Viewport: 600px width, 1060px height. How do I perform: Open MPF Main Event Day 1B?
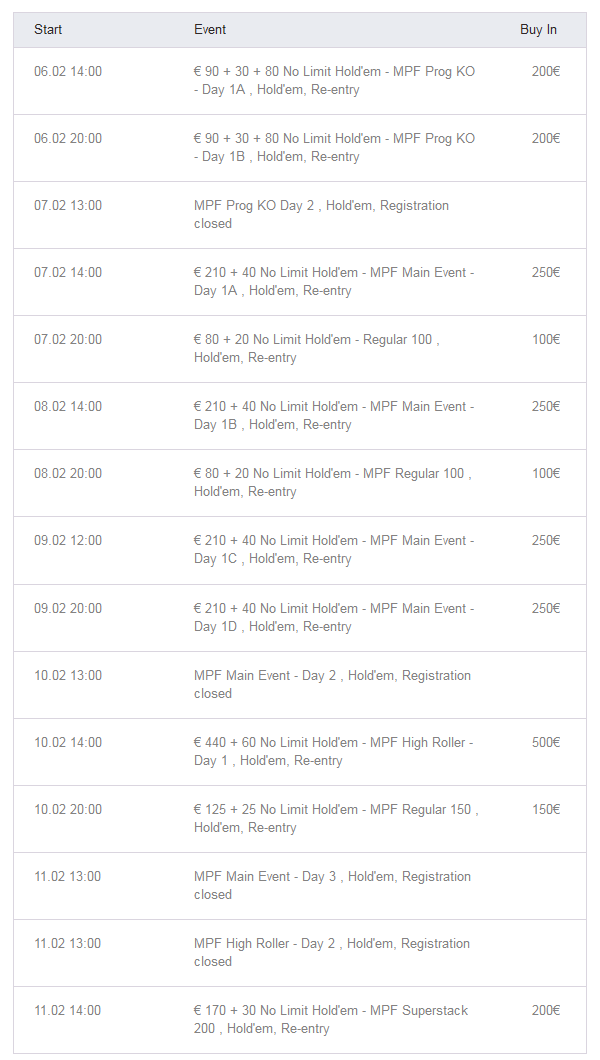334,416
